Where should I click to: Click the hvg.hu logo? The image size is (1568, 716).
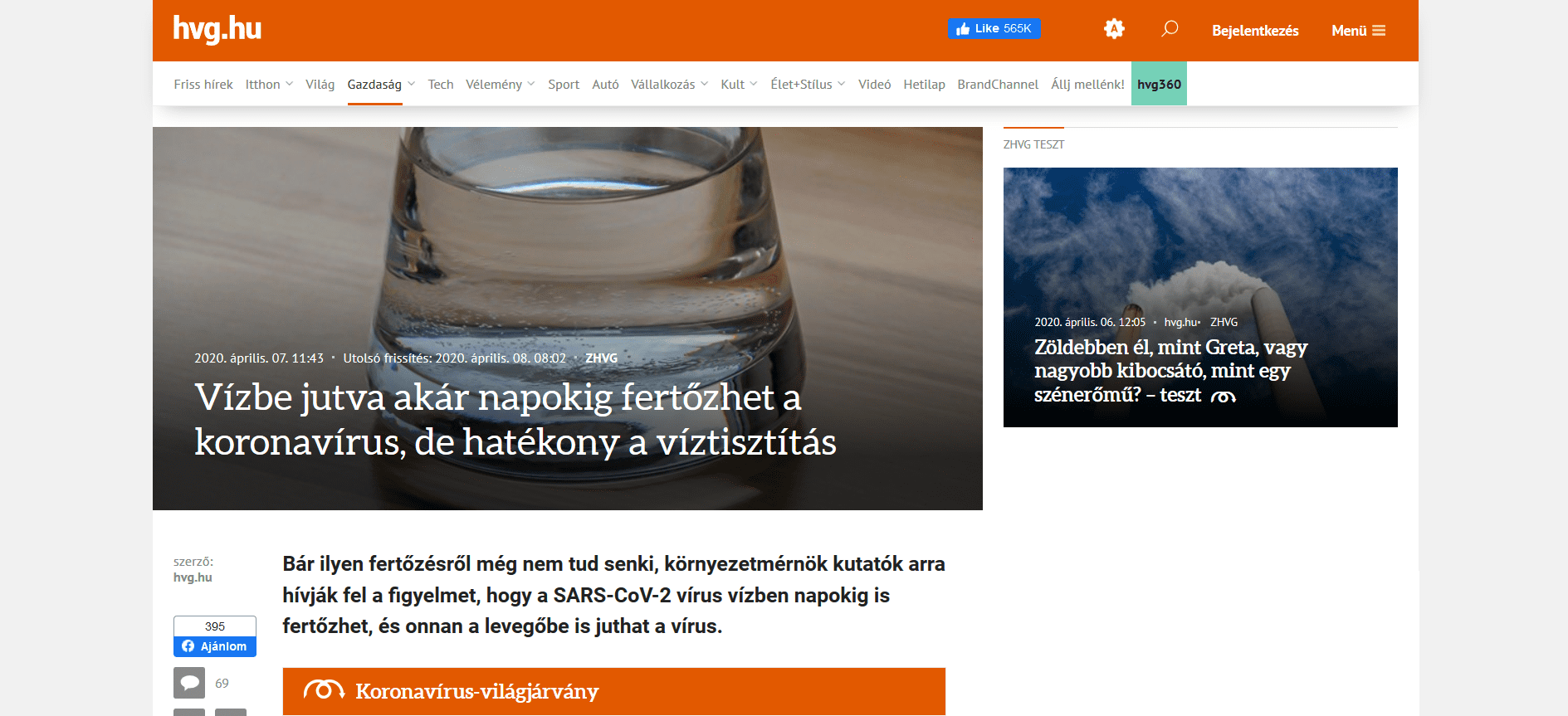217,29
